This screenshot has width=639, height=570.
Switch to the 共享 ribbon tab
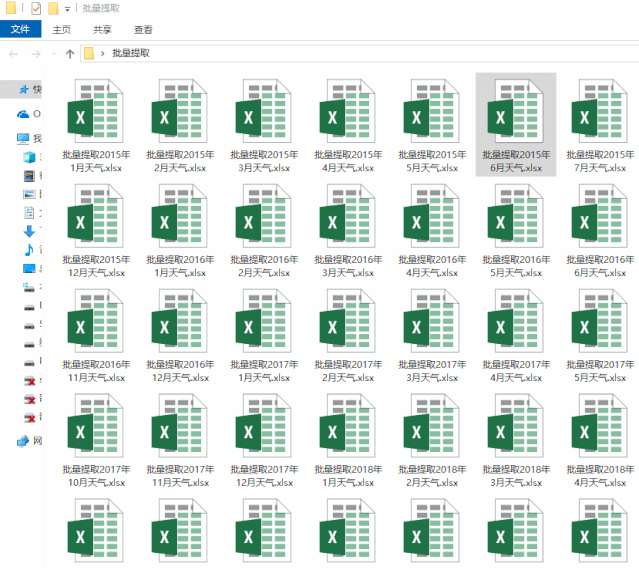(102, 30)
